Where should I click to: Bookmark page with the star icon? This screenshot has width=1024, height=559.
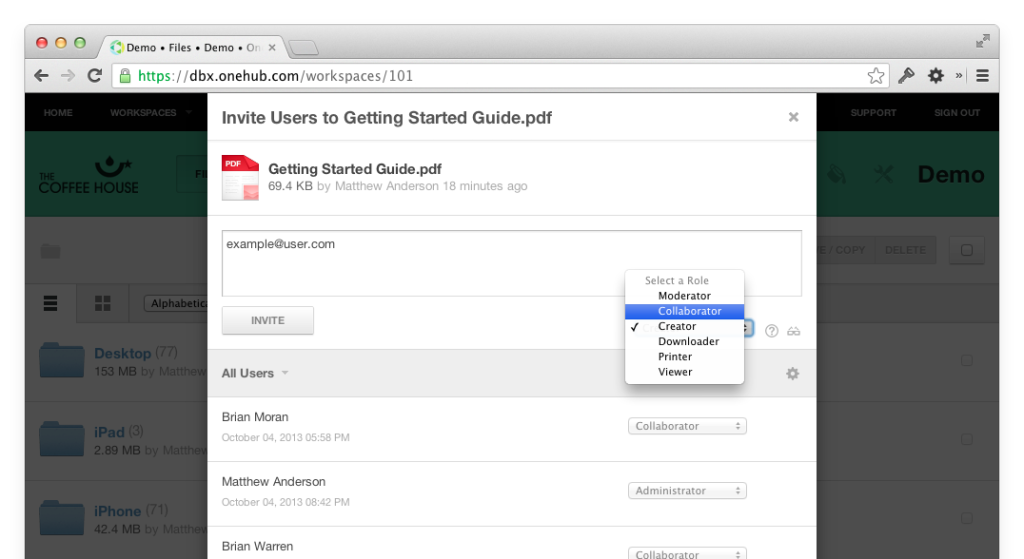click(x=876, y=76)
